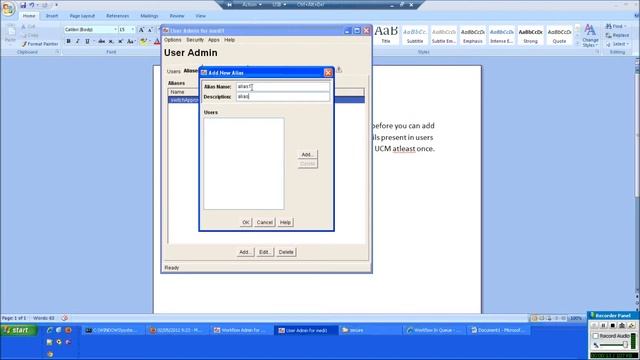Apply subscript formatting in Word ribbon

click(x=111, y=41)
